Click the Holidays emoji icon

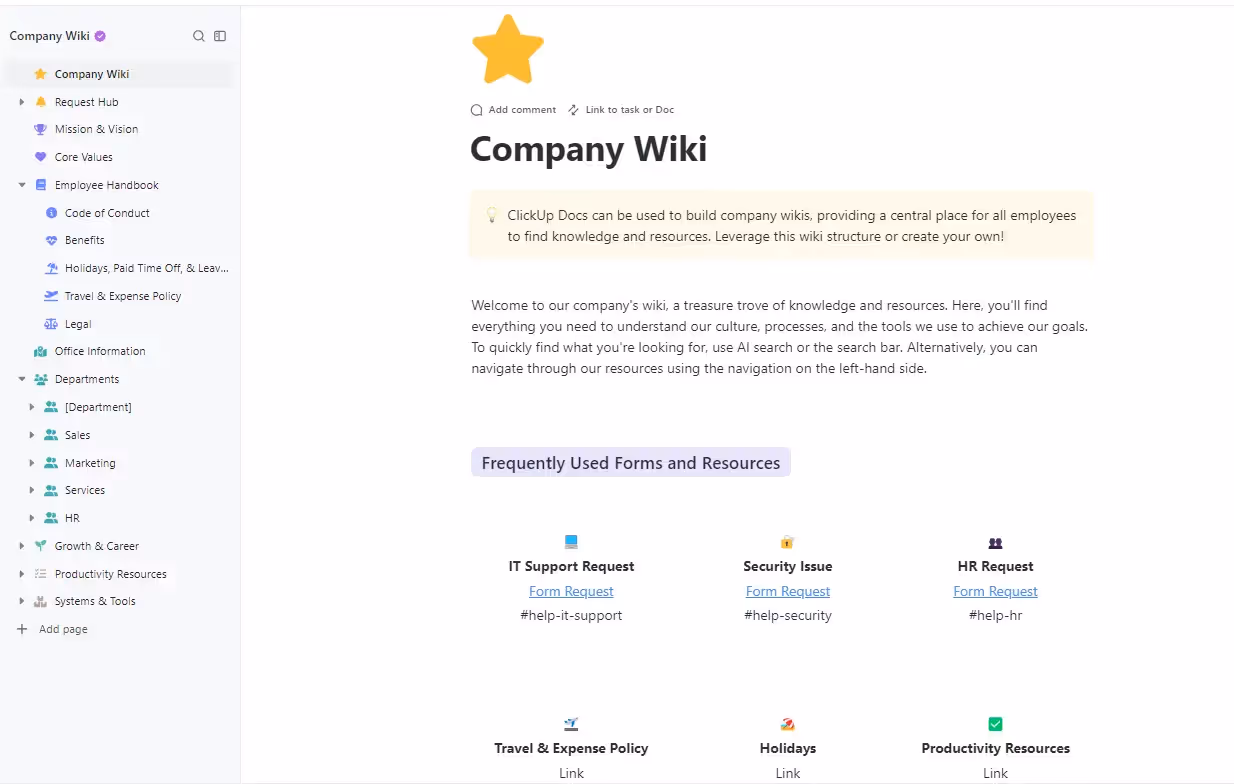point(787,723)
